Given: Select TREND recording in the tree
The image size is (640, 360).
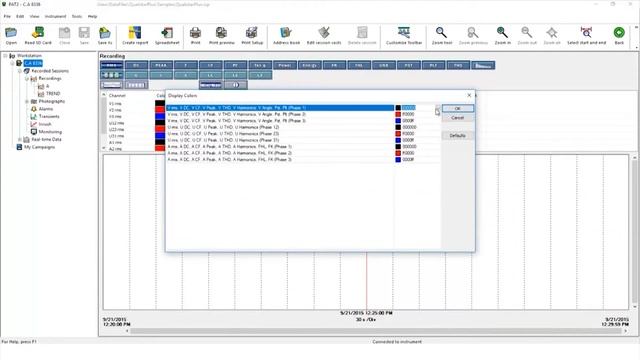Looking at the screenshot, I should (53, 93).
